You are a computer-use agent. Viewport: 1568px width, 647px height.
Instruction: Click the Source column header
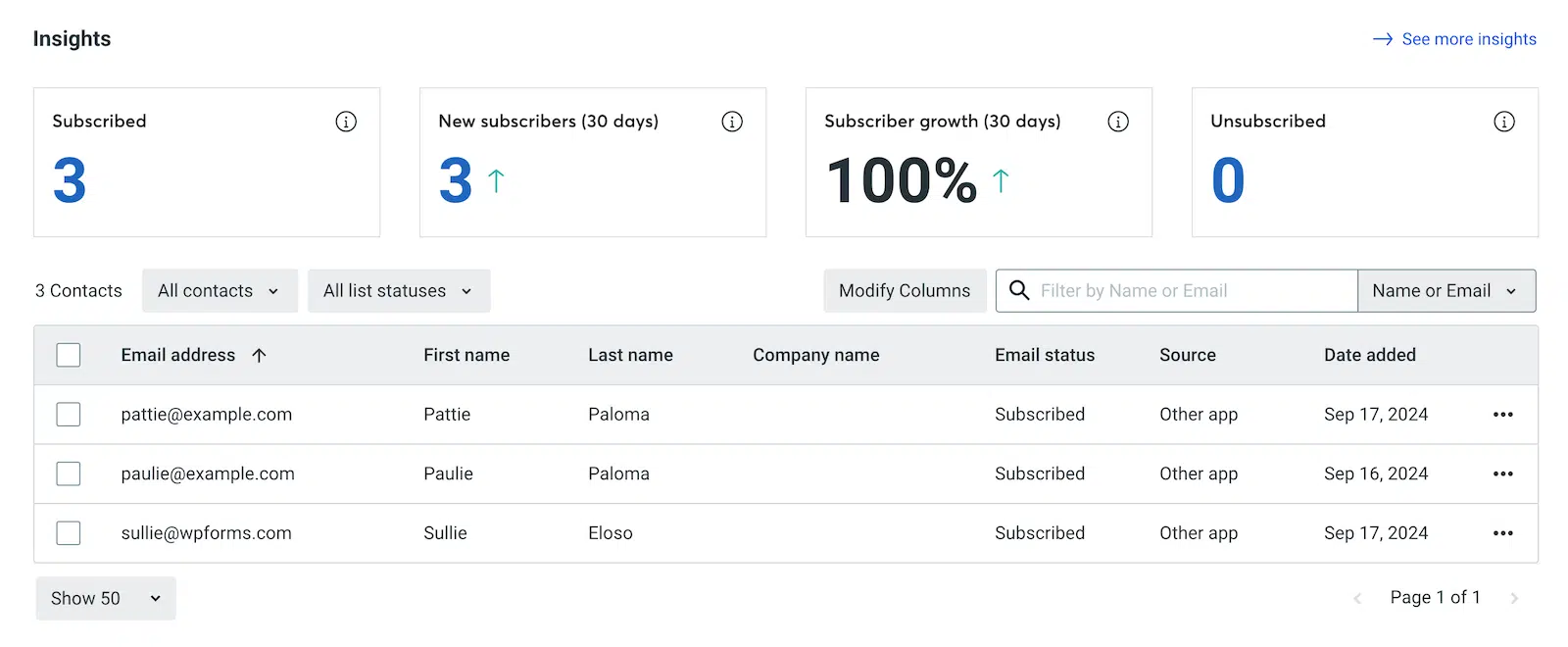[1188, 355]
